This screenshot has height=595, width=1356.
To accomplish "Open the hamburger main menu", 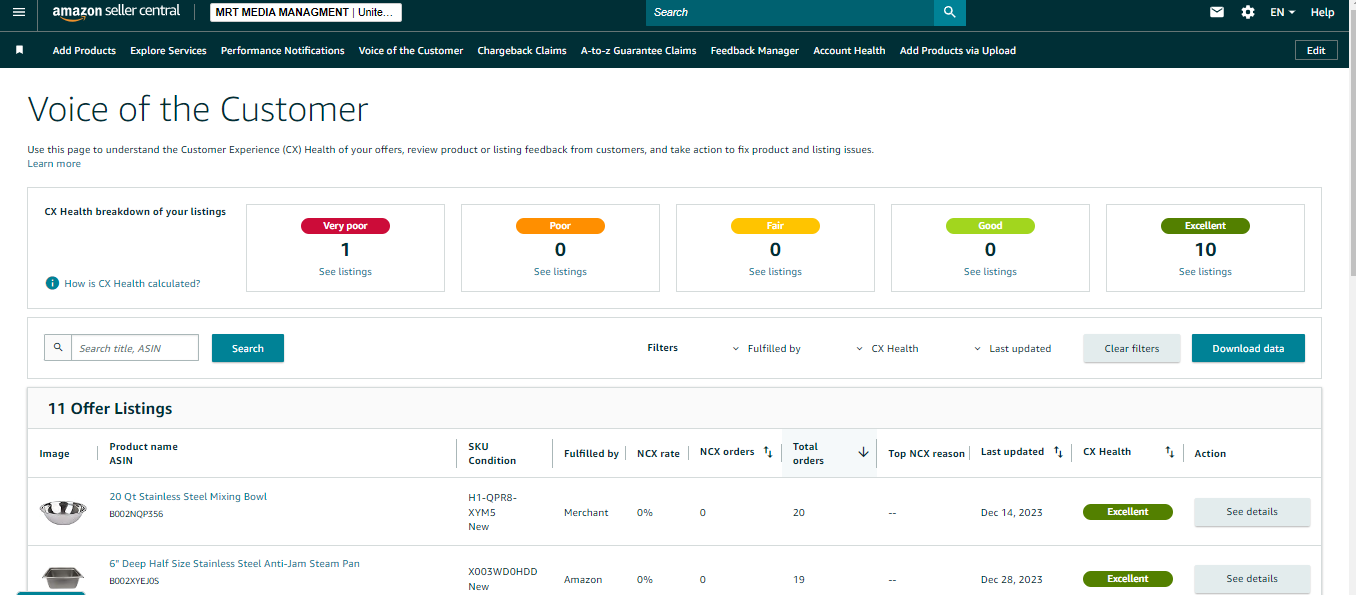I will pyautogui.click(x=18, y=12).
